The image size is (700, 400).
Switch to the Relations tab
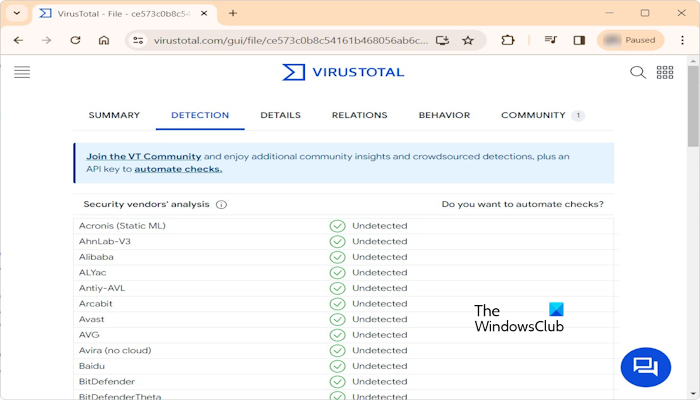coord(359,115)
